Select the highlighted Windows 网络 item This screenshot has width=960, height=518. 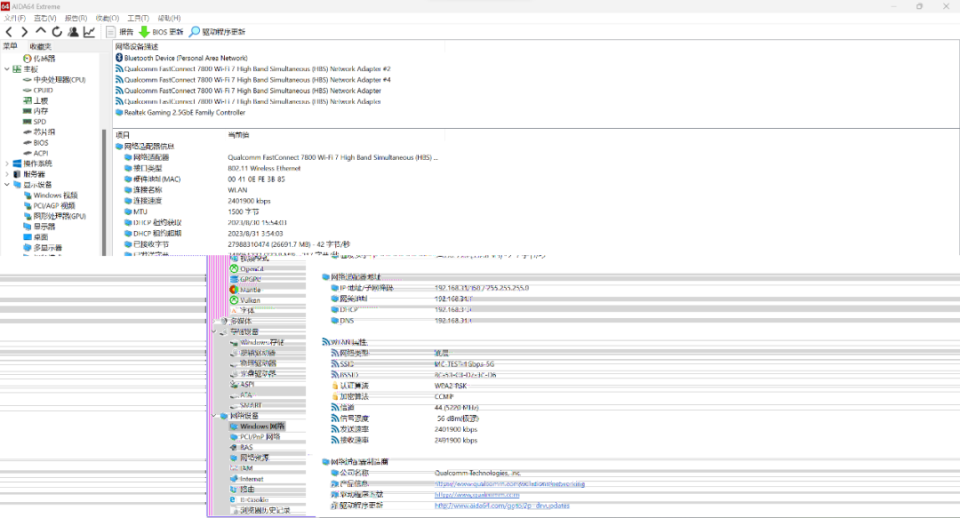click(257, 426)
